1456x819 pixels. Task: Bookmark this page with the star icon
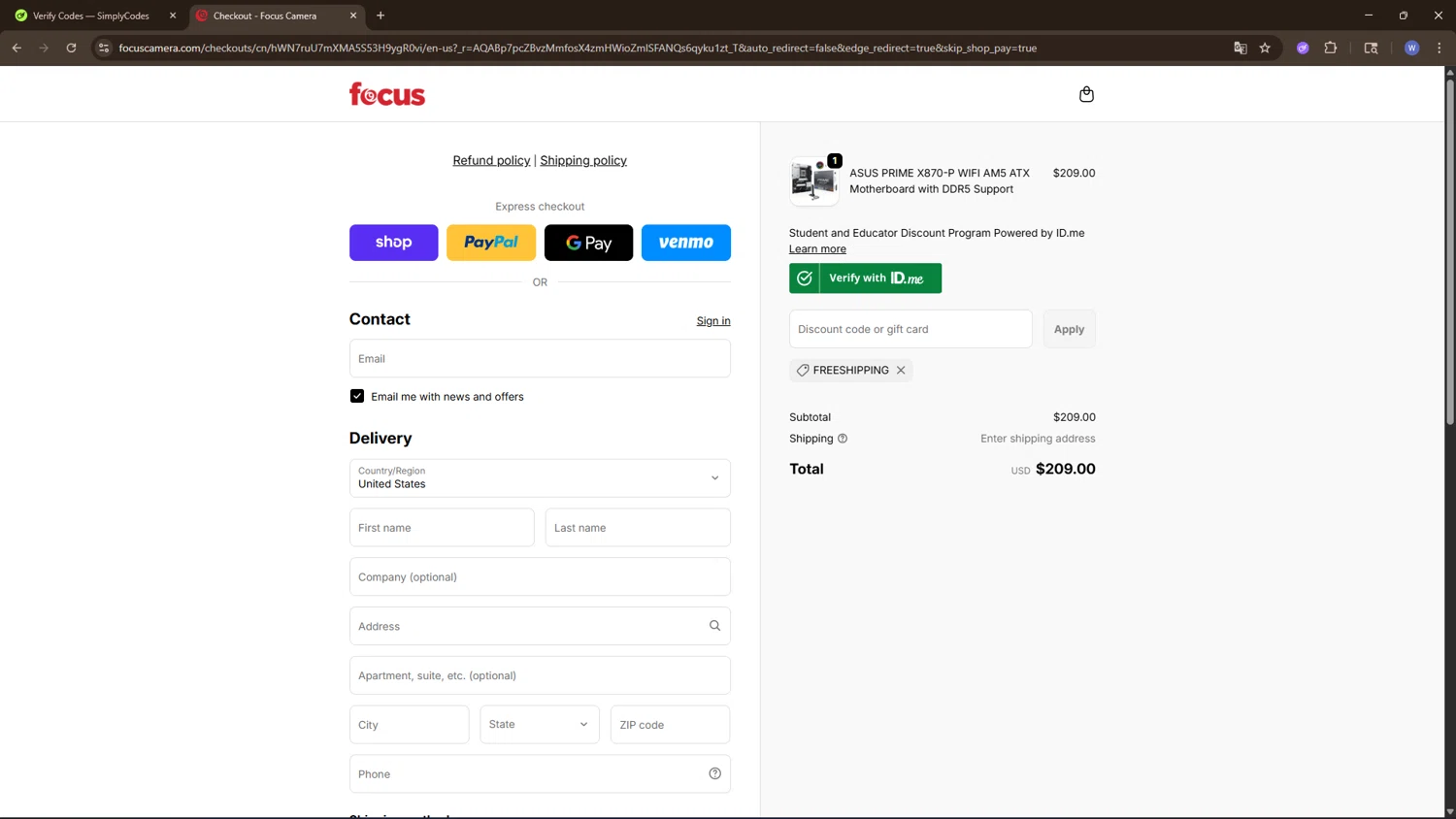[x=1265, y=48]
